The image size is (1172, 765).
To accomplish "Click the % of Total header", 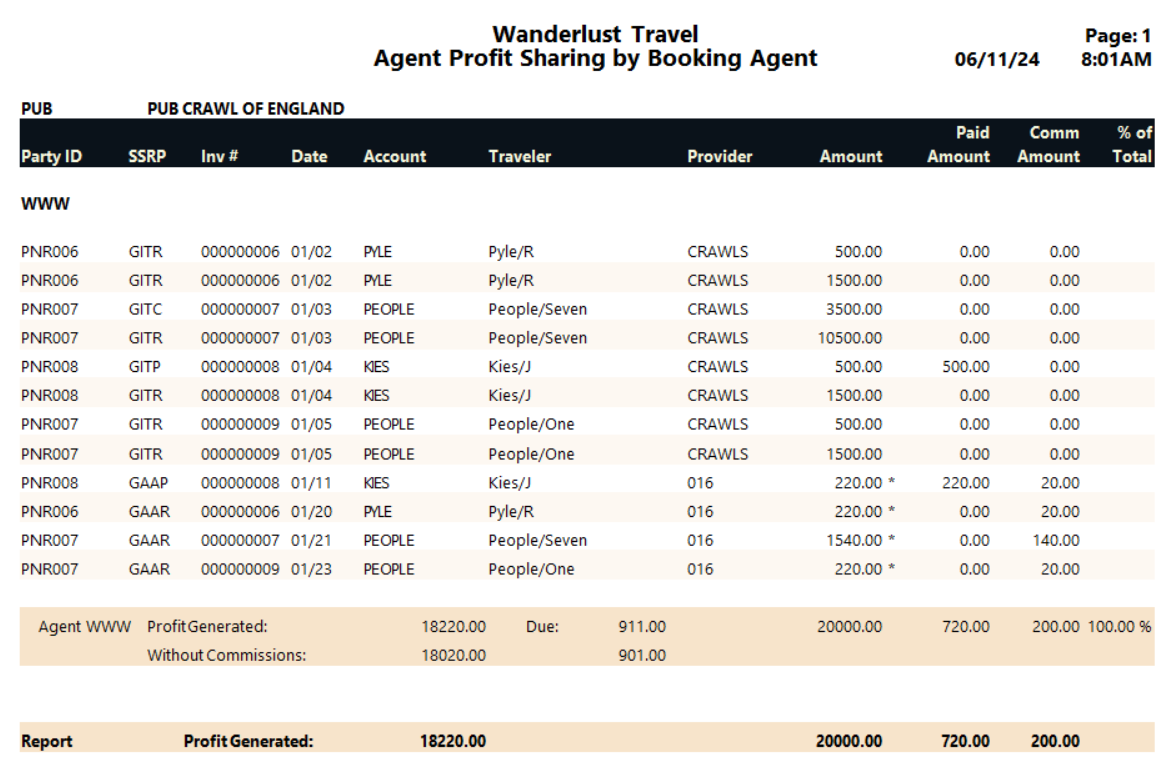I will pos(1133,144).
